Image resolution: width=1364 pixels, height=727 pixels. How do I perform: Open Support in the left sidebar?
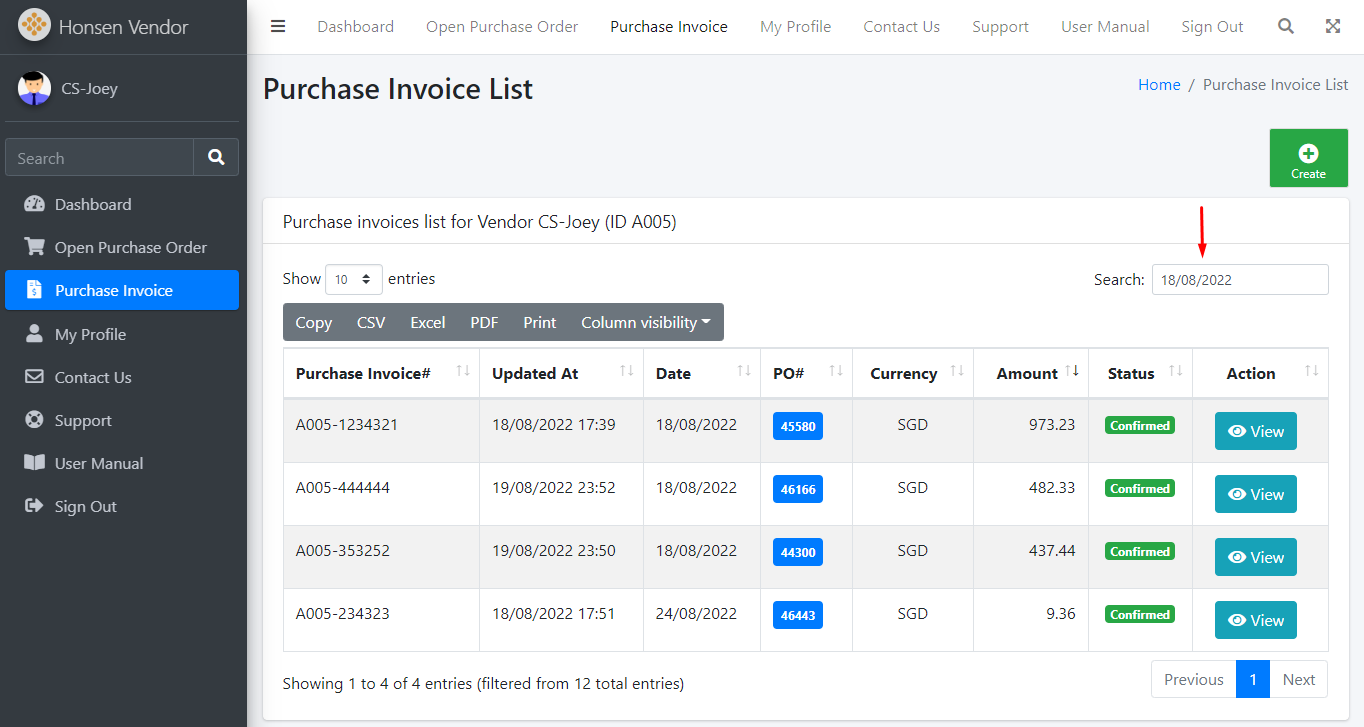pos(83,421)
